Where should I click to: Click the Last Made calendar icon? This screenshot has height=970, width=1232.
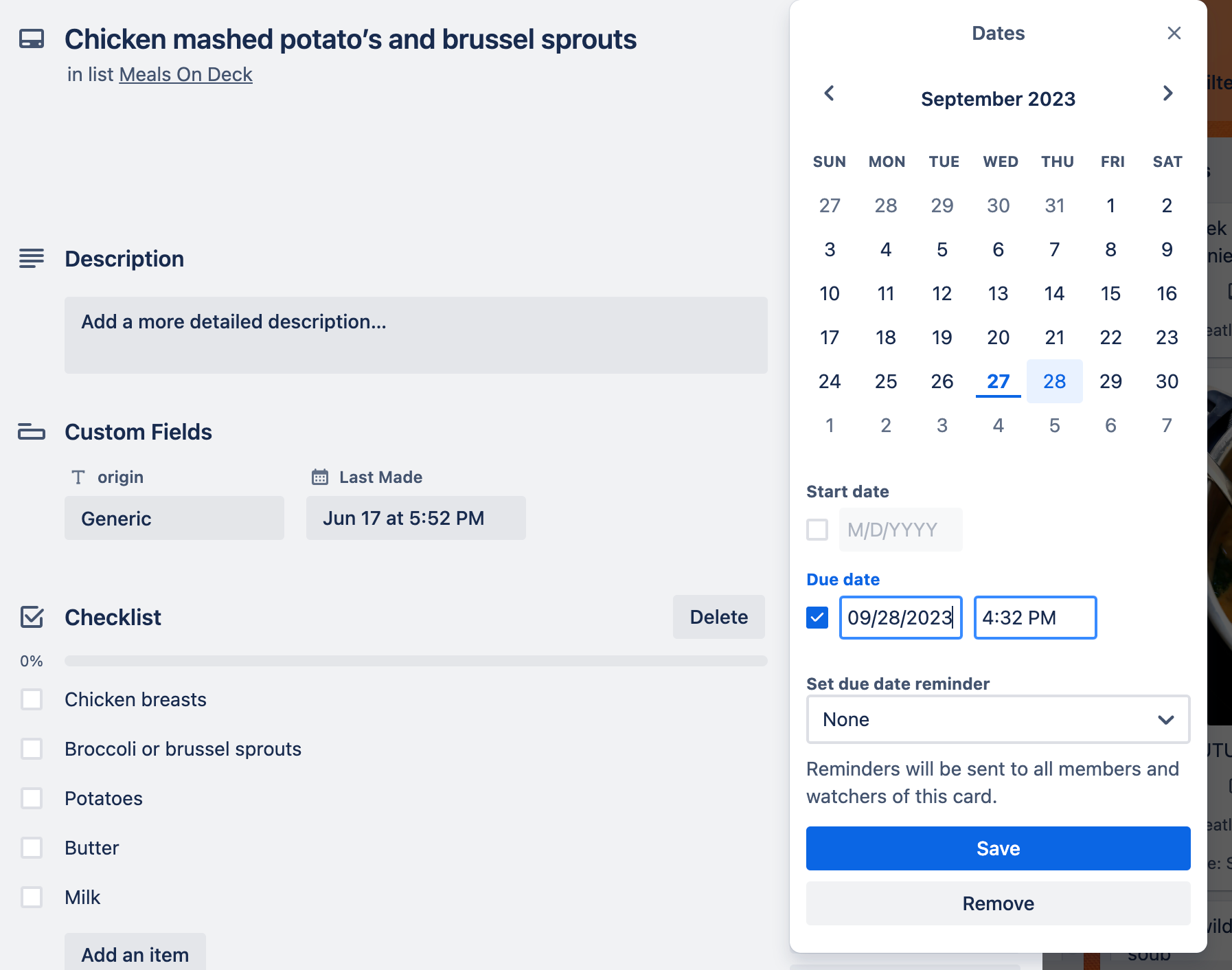tap(320, 477)
